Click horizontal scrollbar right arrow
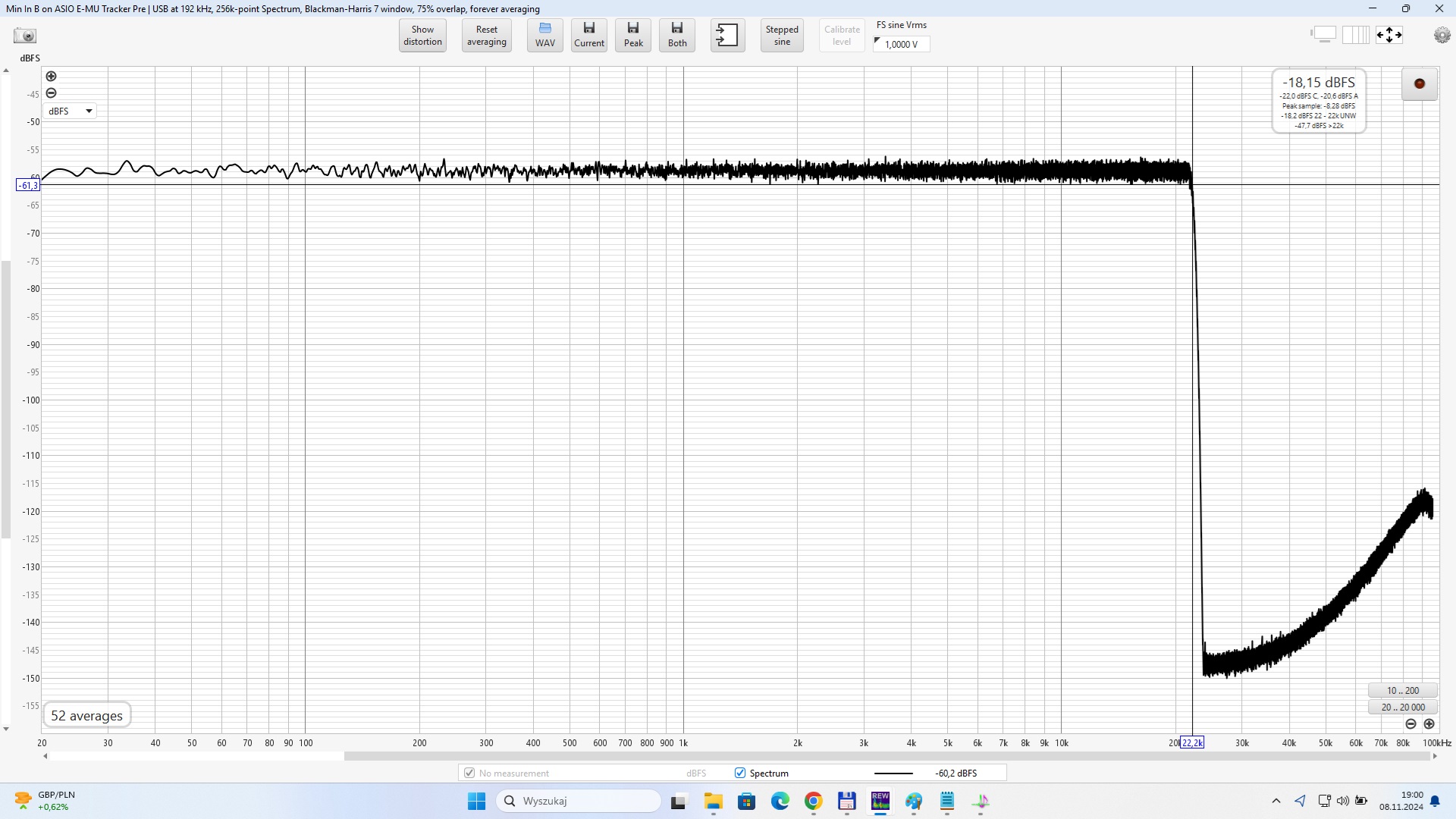The height and width of the screenshot is (819, 1456). (x=1435, y=756)
